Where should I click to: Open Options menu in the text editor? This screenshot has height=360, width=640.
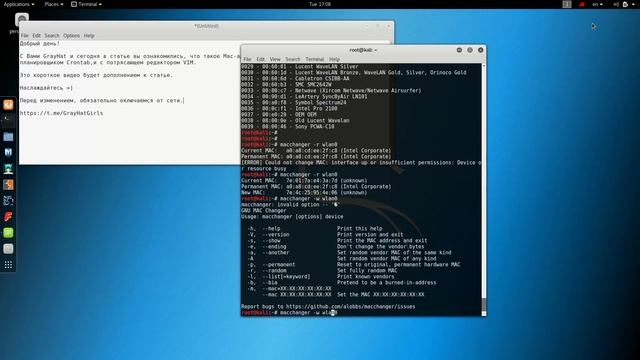point(71,36)
